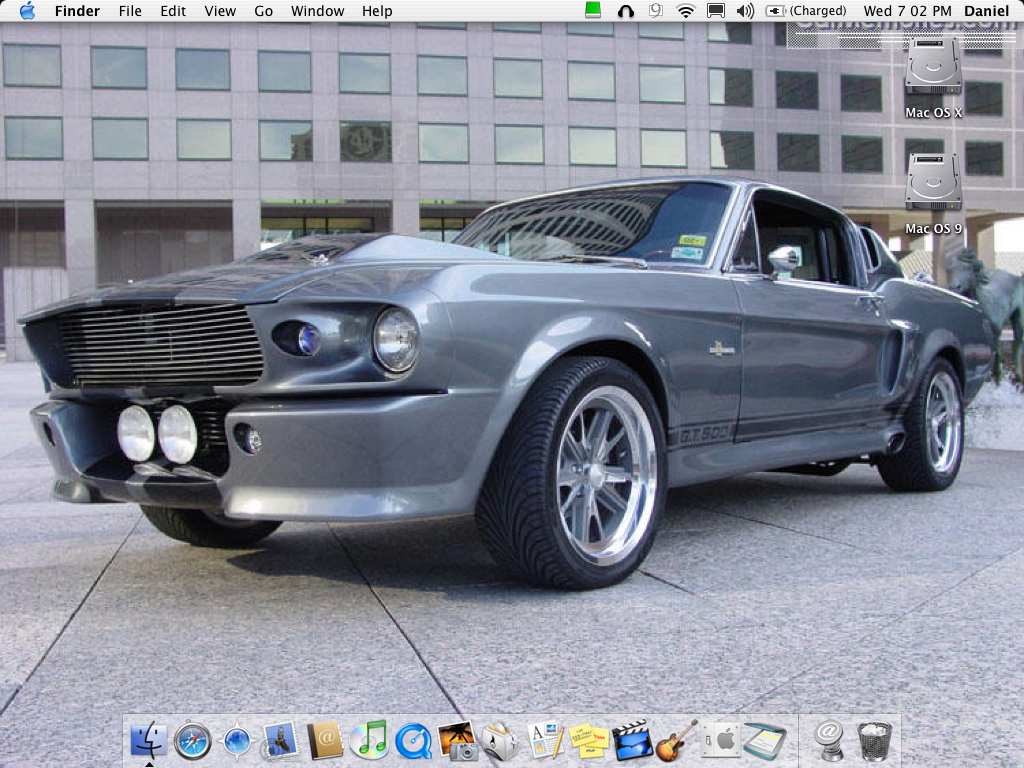Open the Go menu
Screen dimensions: 1024x768
click(263, 11)
